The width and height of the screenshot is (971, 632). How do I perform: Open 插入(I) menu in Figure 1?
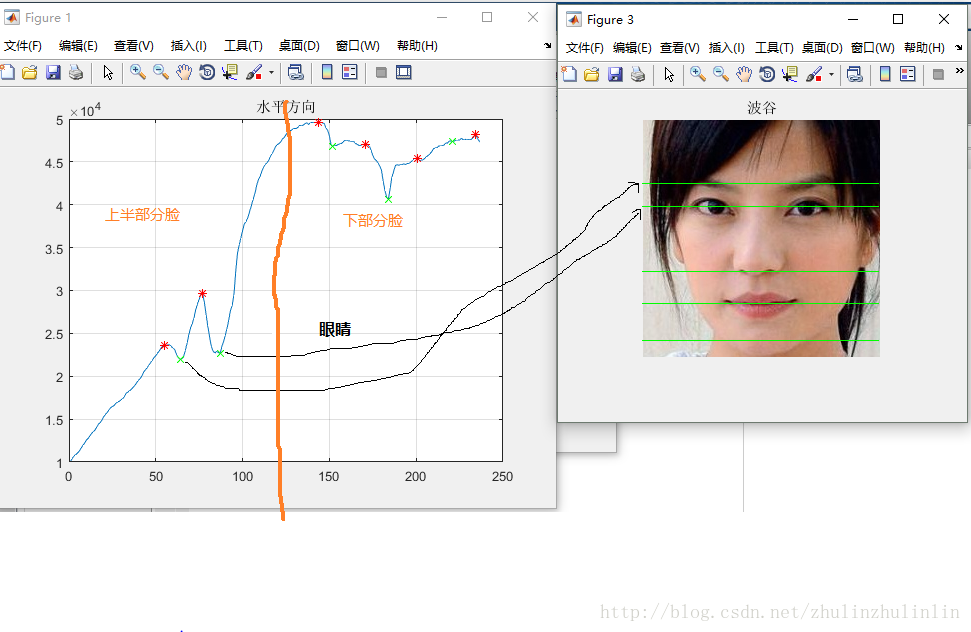pyautogui.click(x=188, y=46)
